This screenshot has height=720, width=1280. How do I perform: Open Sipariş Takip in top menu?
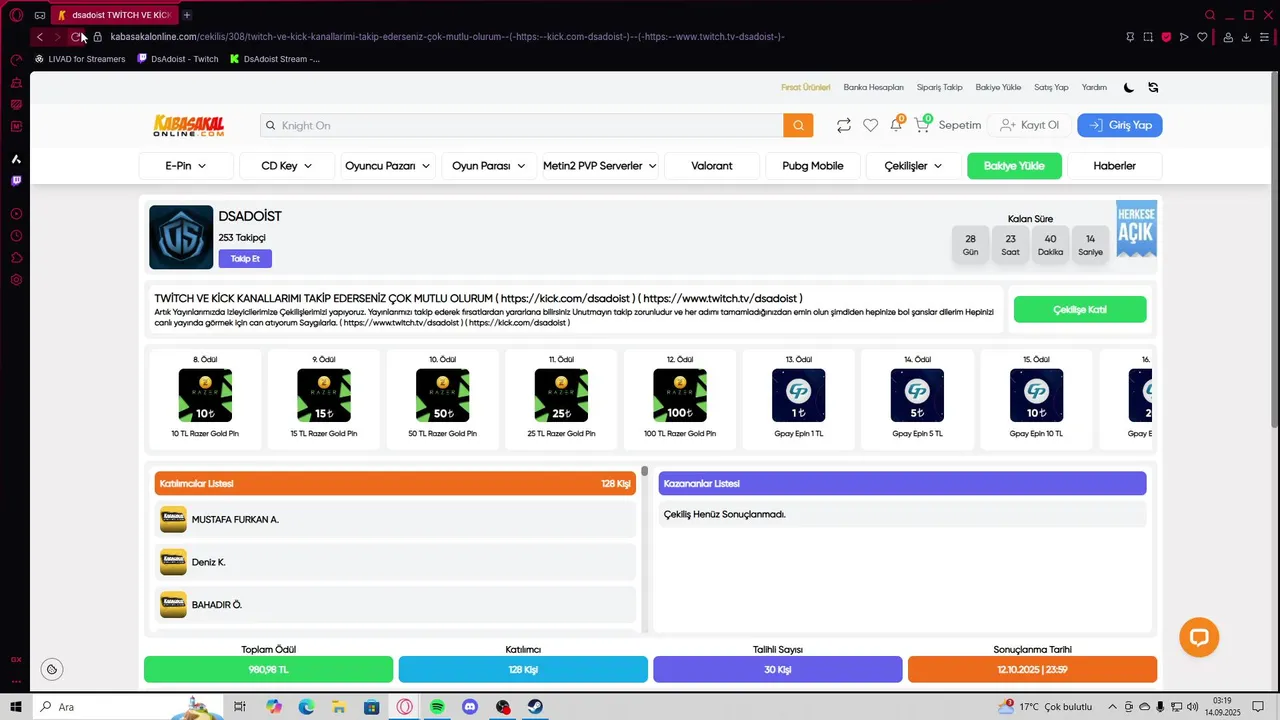940,87
